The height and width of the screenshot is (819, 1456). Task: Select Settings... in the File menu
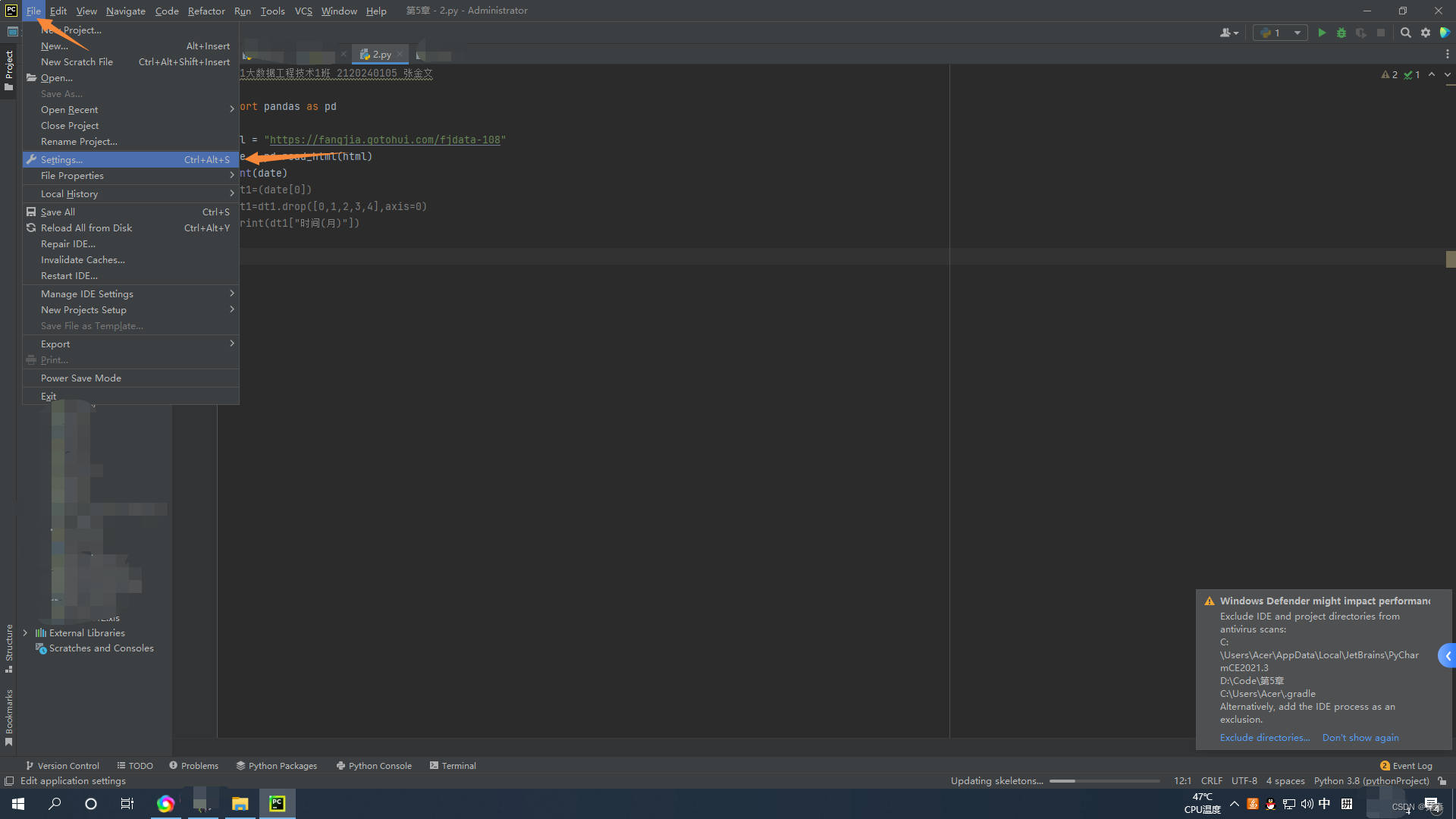(x=62, y=160)
